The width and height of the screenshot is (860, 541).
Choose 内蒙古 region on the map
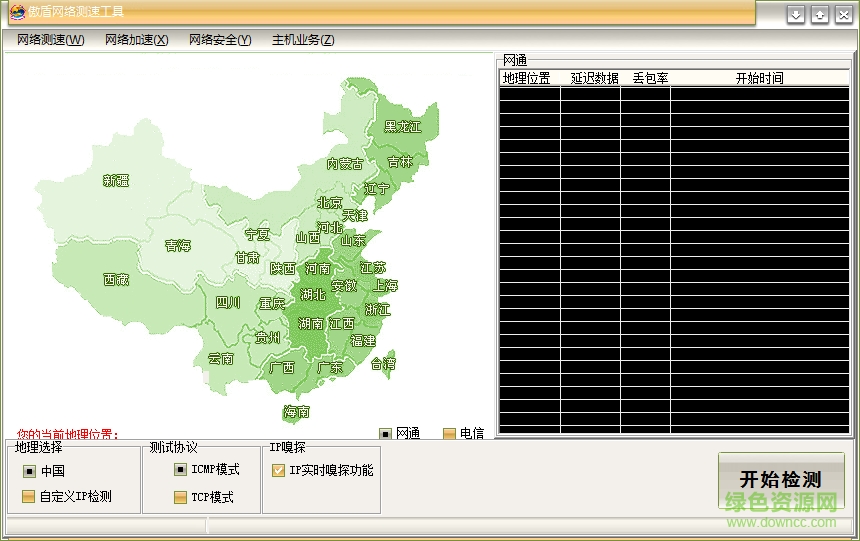pos(345,164)
